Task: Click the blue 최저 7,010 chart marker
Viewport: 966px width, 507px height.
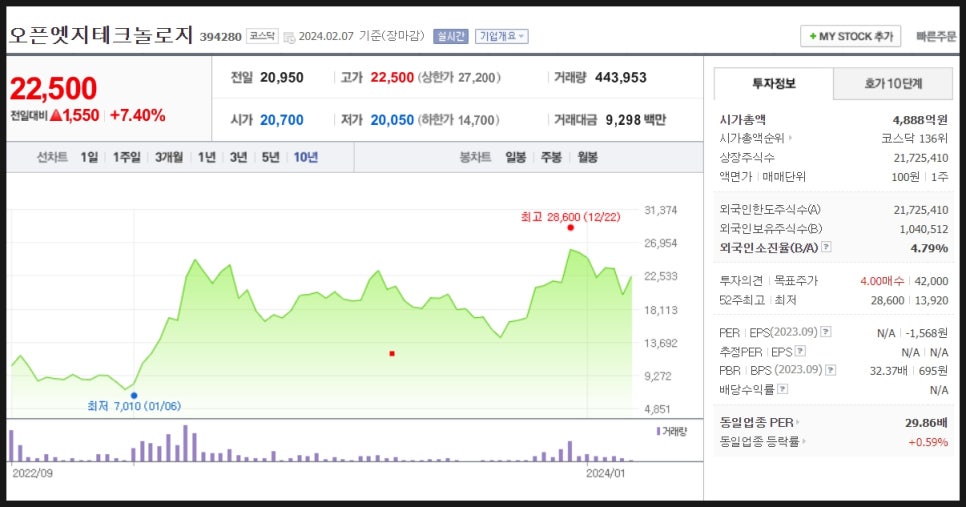Action: click(134, 395)
